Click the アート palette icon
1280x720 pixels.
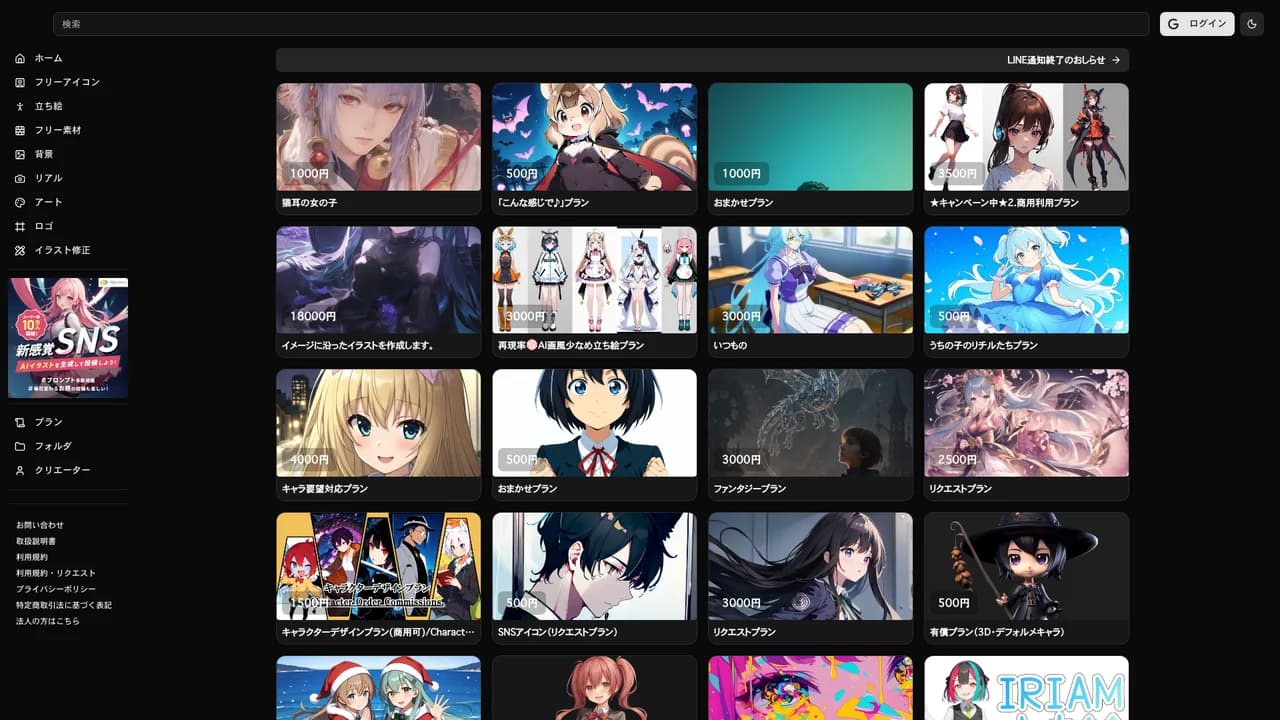click(20, 202)
